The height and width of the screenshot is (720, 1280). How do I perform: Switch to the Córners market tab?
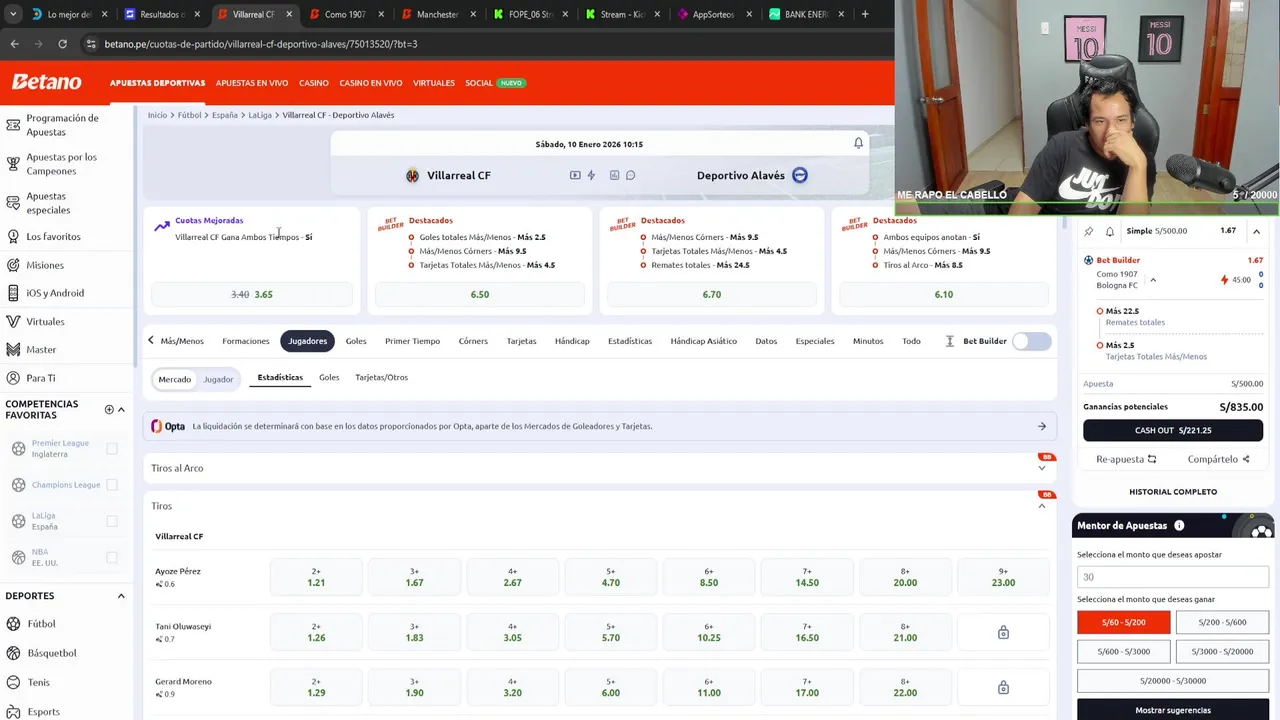[473, 341]
